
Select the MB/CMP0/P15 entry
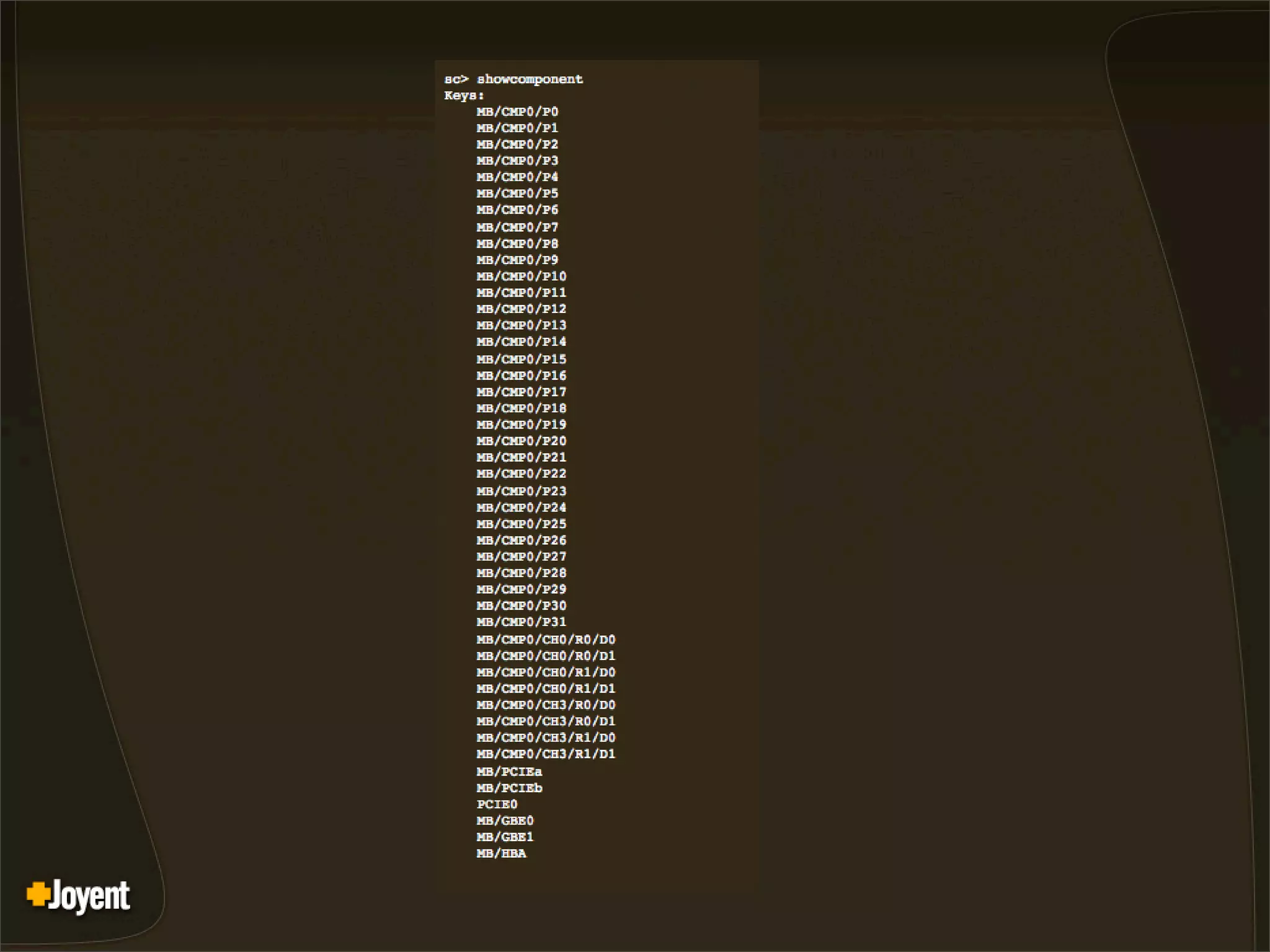[522, 359]
